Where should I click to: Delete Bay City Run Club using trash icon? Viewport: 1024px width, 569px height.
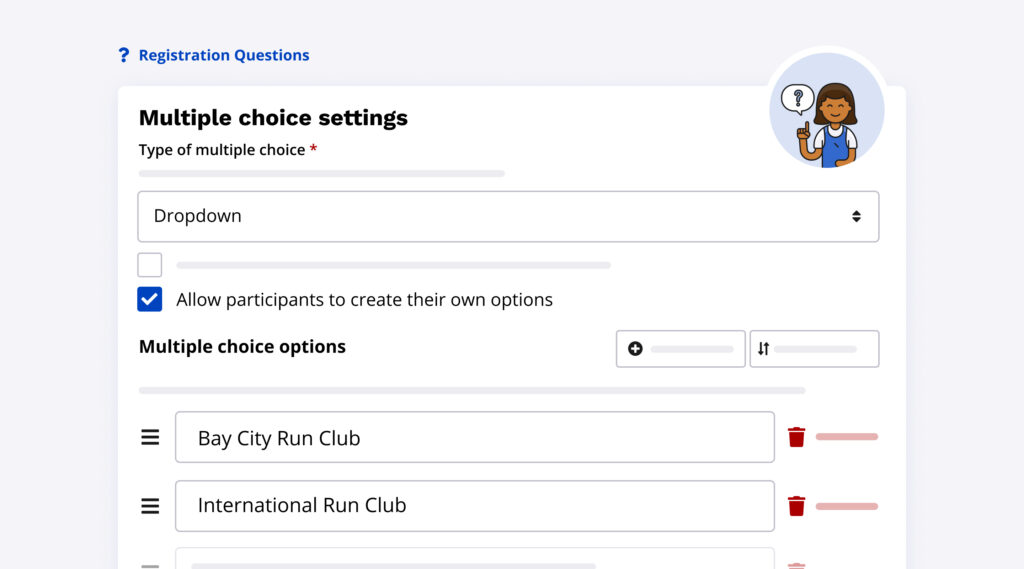point(796,437)
